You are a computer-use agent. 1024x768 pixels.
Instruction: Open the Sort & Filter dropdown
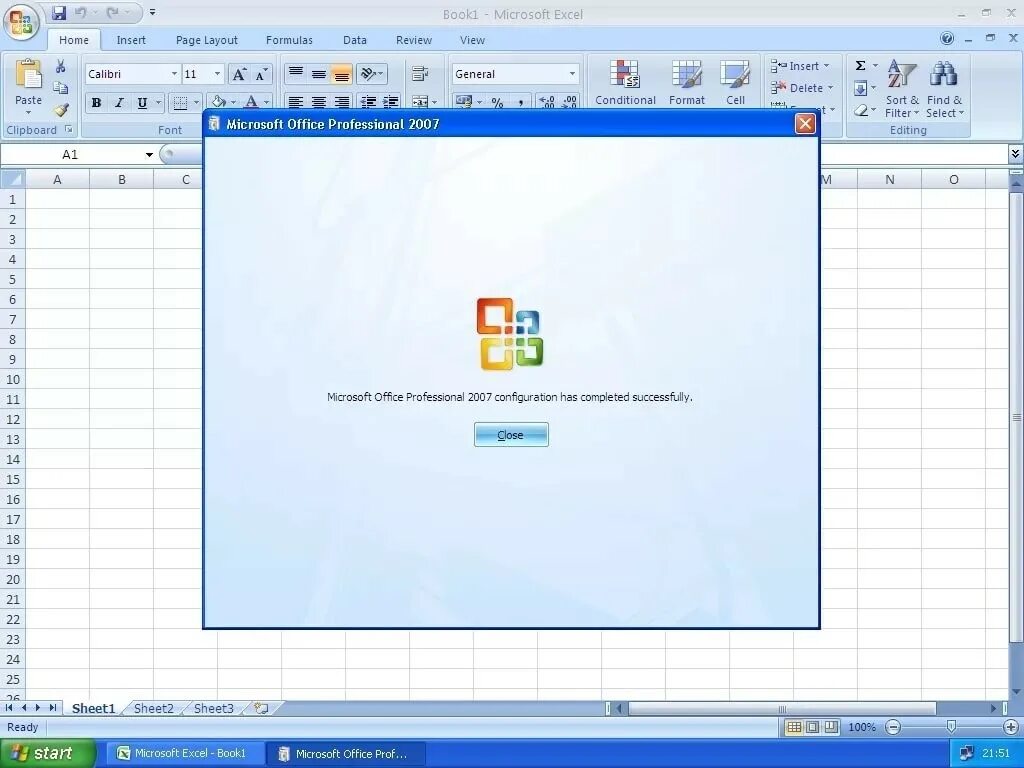pos(902,88)
